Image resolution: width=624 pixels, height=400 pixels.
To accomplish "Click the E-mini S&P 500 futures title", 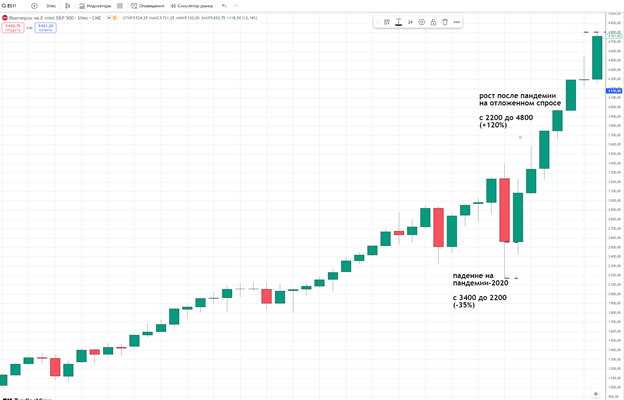I will 55,18.
